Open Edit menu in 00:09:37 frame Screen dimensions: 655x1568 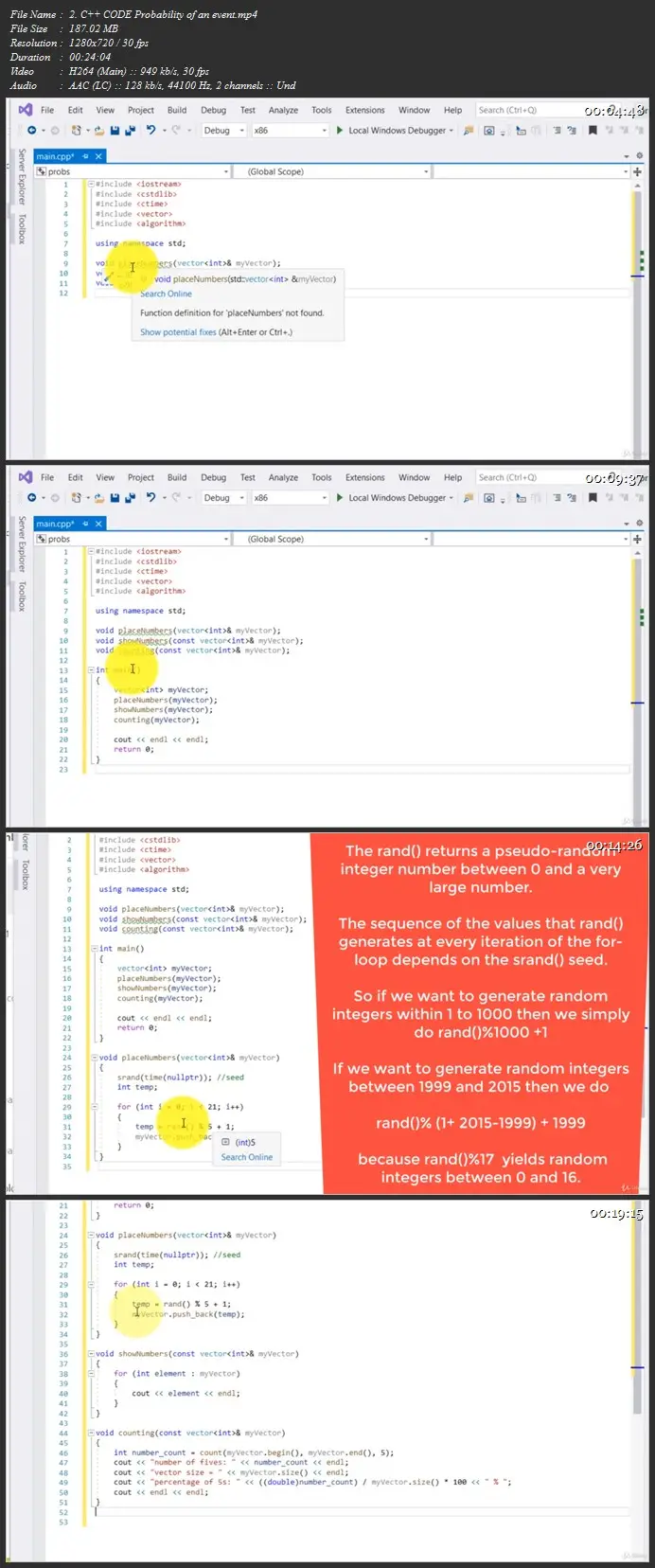click(x=76, y=477)
